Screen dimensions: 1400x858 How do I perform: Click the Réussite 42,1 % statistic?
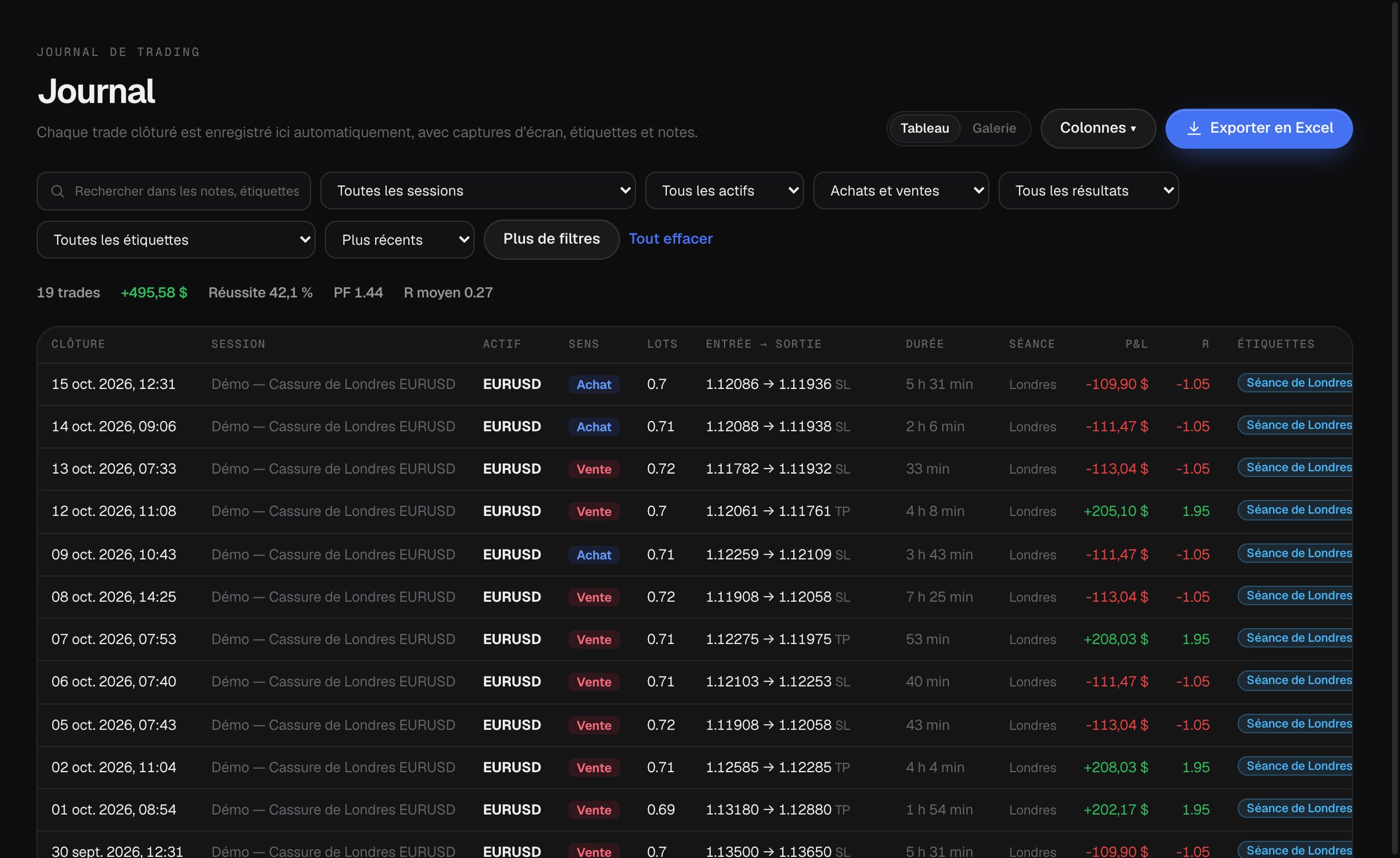coord(260,293)
